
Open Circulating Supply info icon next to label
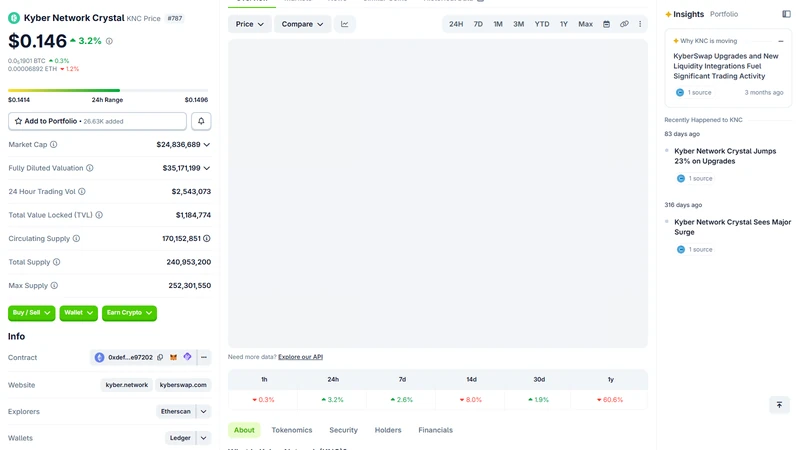[76, 239]
